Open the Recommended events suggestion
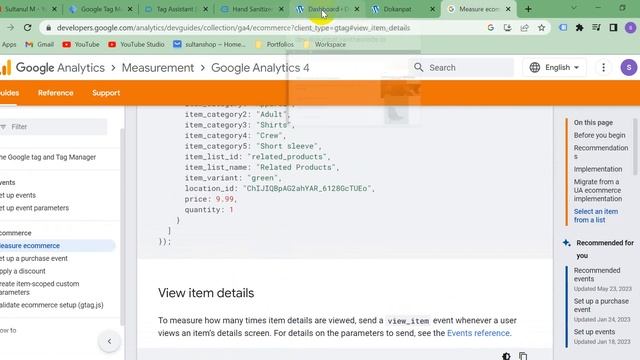Viewport: 640px width, 360px height. click(x=597, y=275)
